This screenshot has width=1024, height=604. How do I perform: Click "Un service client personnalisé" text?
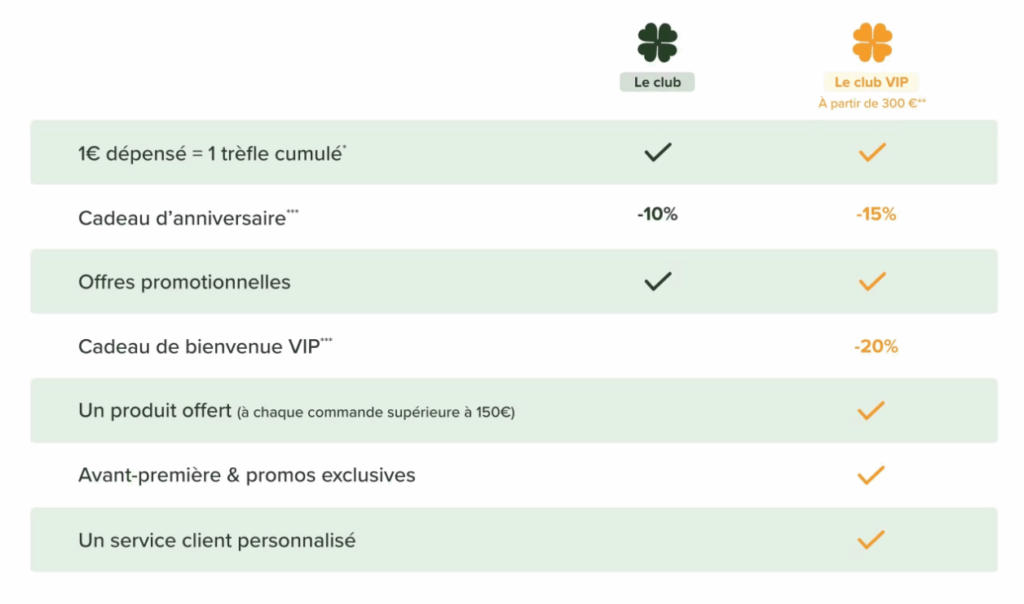coord(216,541)
